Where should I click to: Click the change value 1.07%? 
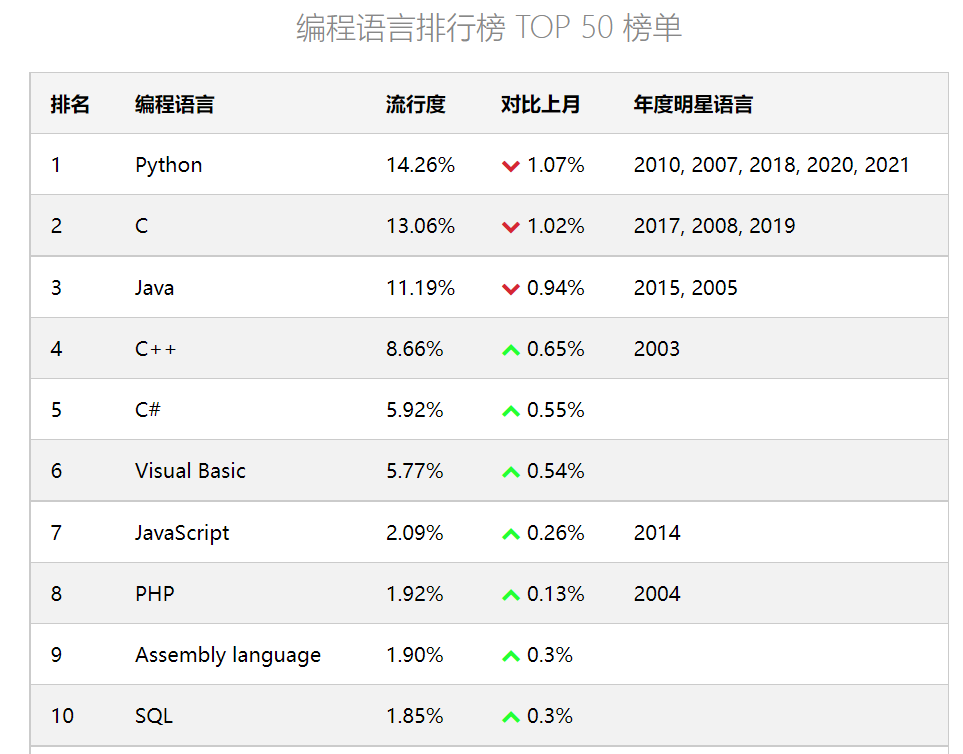point(556,165)
